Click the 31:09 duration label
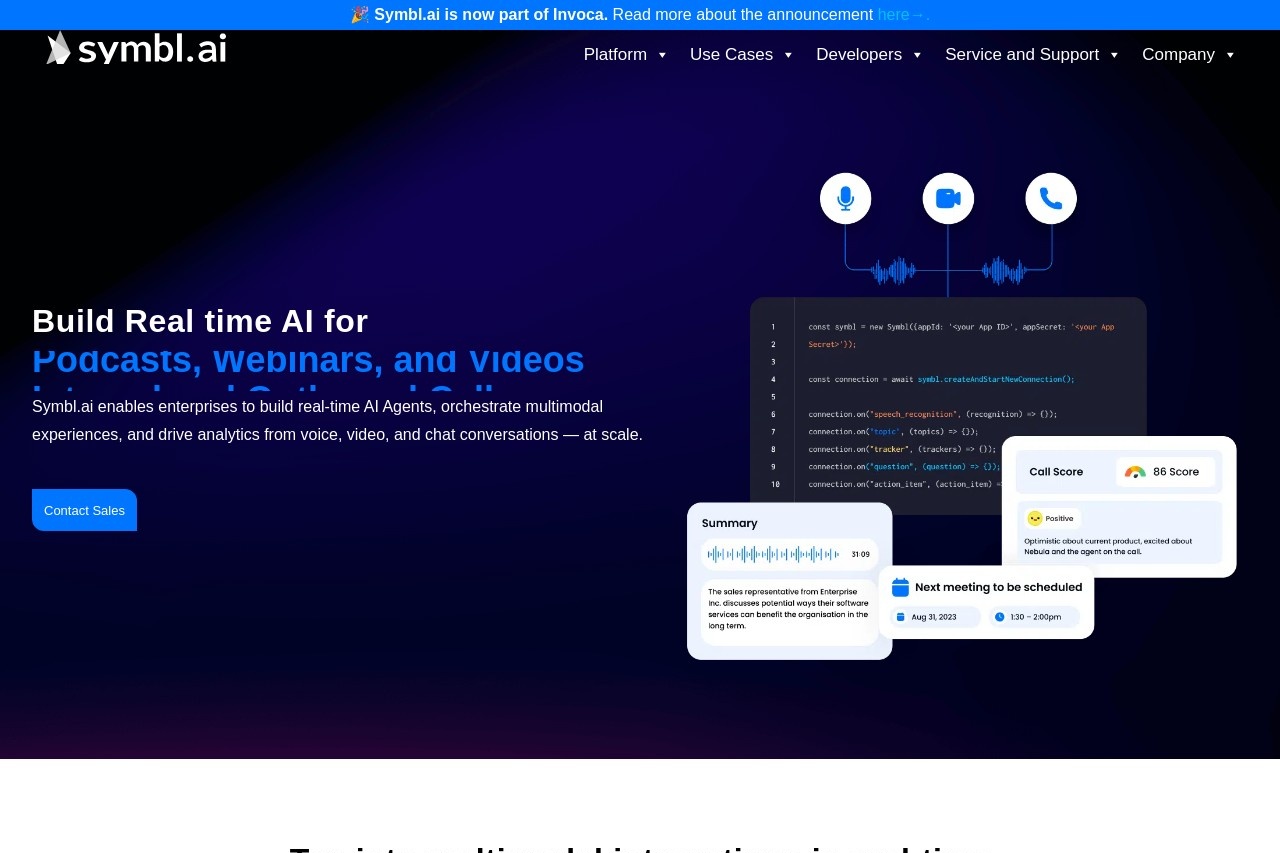 click(x=860, y=554)
